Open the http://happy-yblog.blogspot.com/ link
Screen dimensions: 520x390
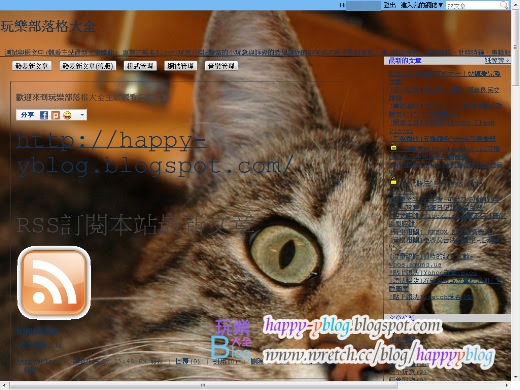coord(154,153)
